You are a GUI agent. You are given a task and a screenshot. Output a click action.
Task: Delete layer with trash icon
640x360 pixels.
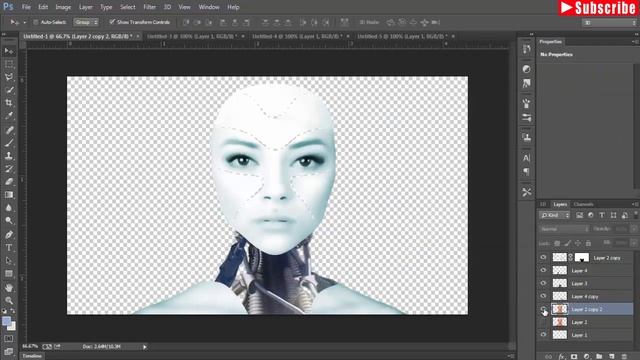[x=624, y=356]
